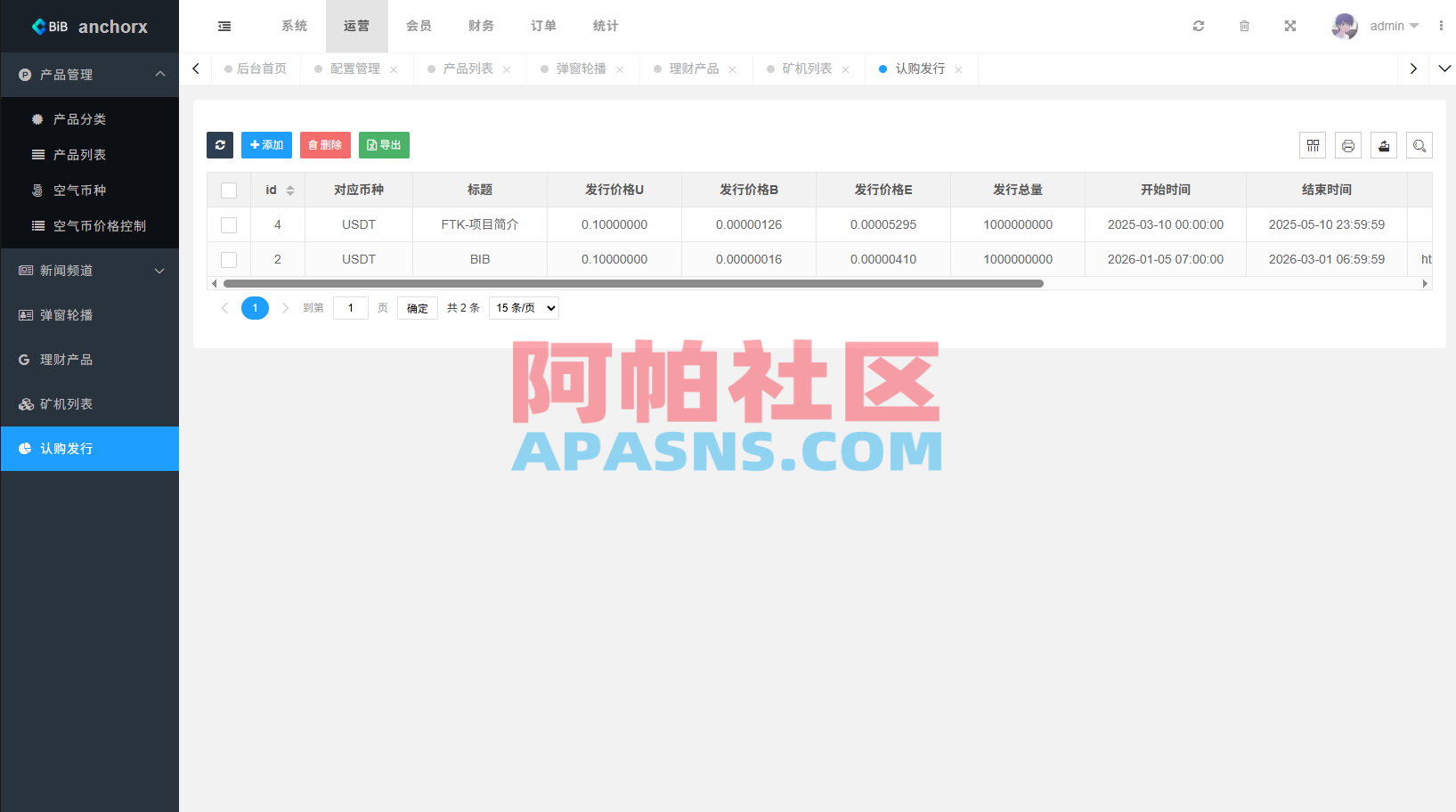Close the 产品列表 tab

507,69
